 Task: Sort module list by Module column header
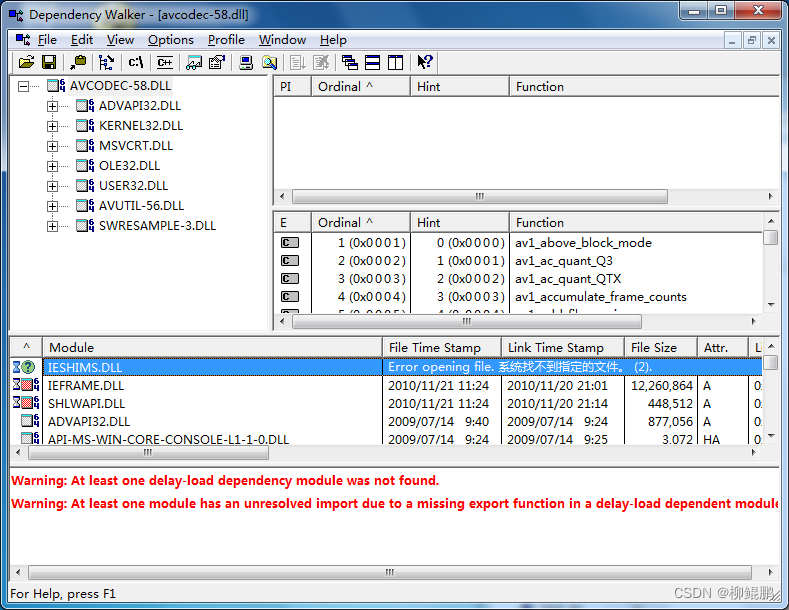pyautogui.click(x=212, y=347)
